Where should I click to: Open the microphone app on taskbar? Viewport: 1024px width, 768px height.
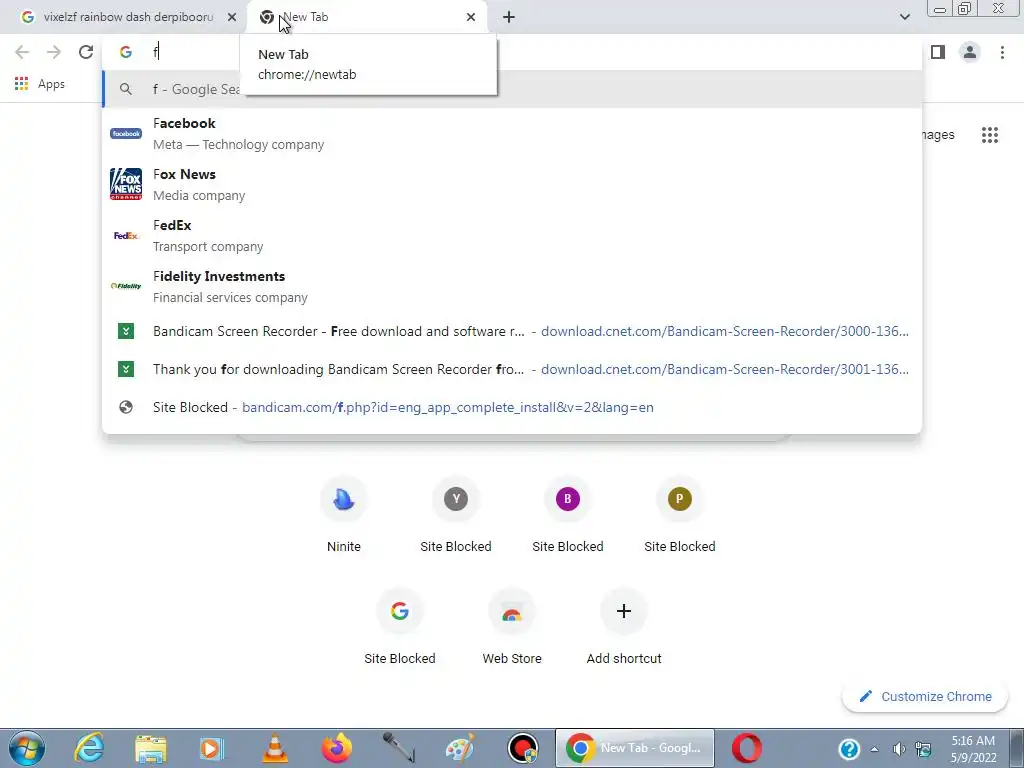[398, 748]
